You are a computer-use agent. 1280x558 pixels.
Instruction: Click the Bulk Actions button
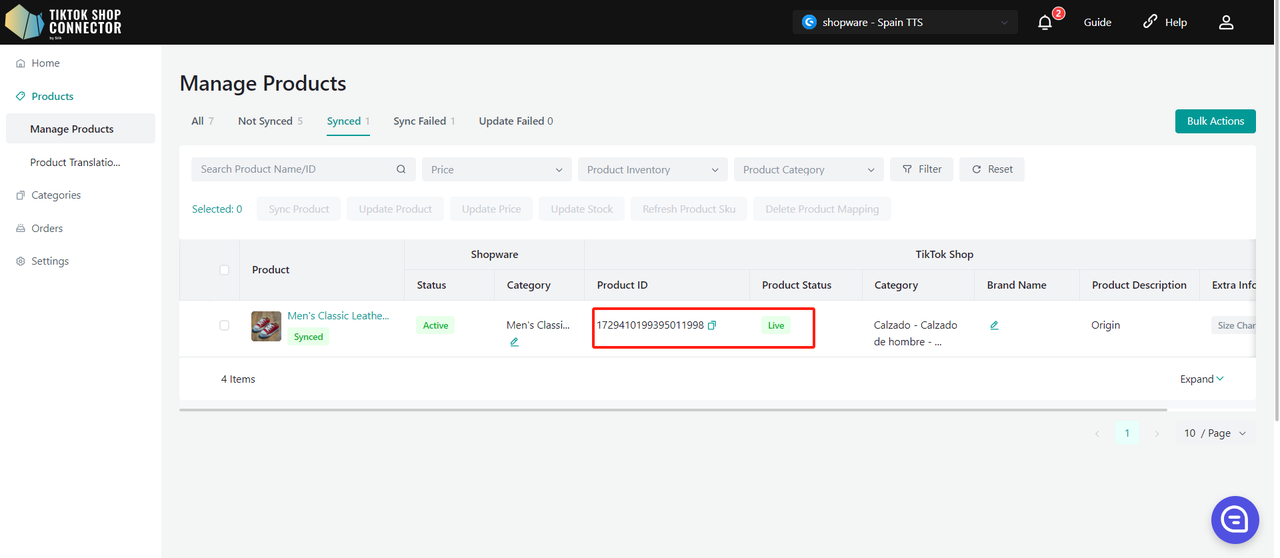pos(1215,121)
